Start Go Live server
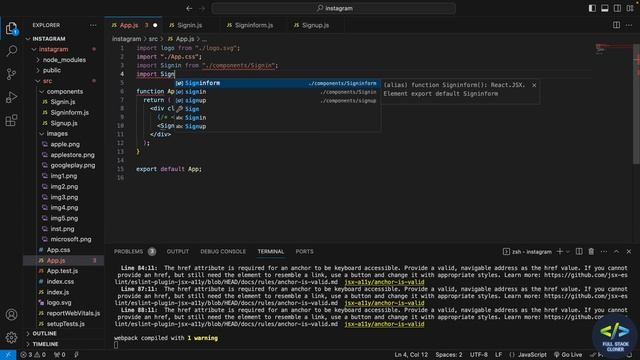The width and height of the screenshot is (640, 360). pyautogui.click(x=568, y=355)
